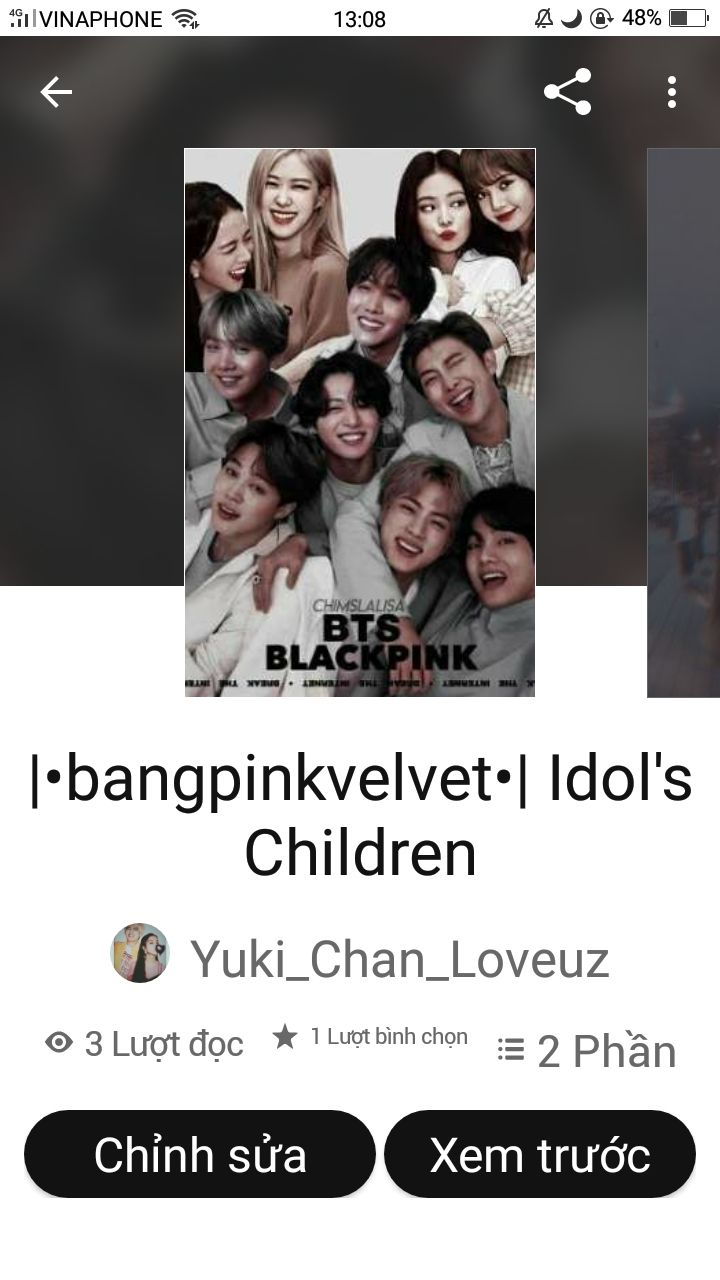Image resolution: width=720 pixels, height=1280 pixels.
Task: Tap the back arrow icon
Action: click(x=56, y=92)
